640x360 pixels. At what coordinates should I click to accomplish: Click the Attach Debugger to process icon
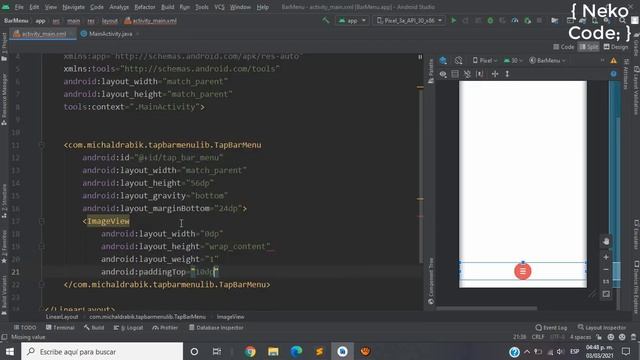[x=527, y=20]
